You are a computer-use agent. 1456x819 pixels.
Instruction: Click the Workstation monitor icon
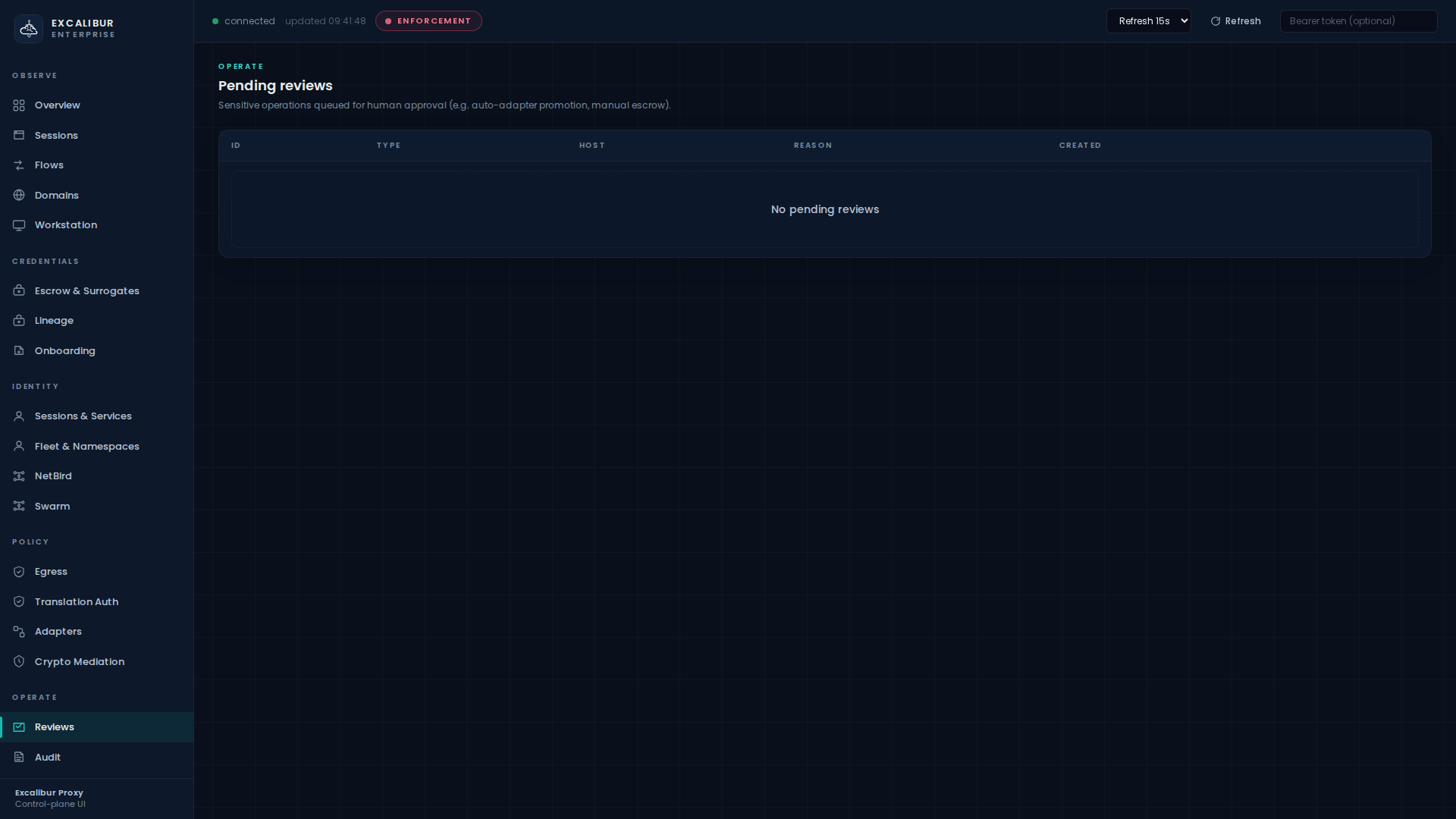pyautogui.click(x=19, y=225)
